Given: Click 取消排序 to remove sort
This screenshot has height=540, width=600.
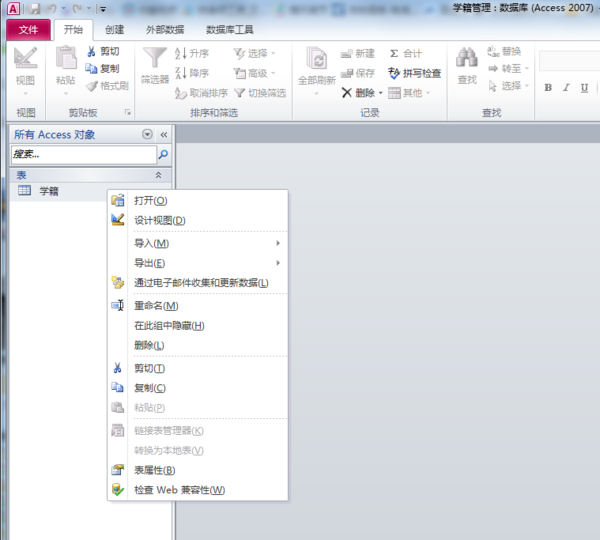Looking at the screenshot, I should [x=201, y=93].
